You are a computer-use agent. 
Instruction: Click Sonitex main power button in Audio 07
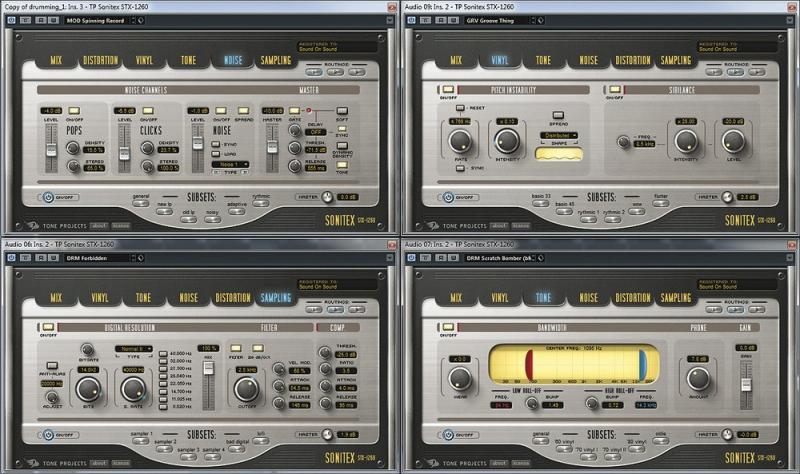click(448, 435)
